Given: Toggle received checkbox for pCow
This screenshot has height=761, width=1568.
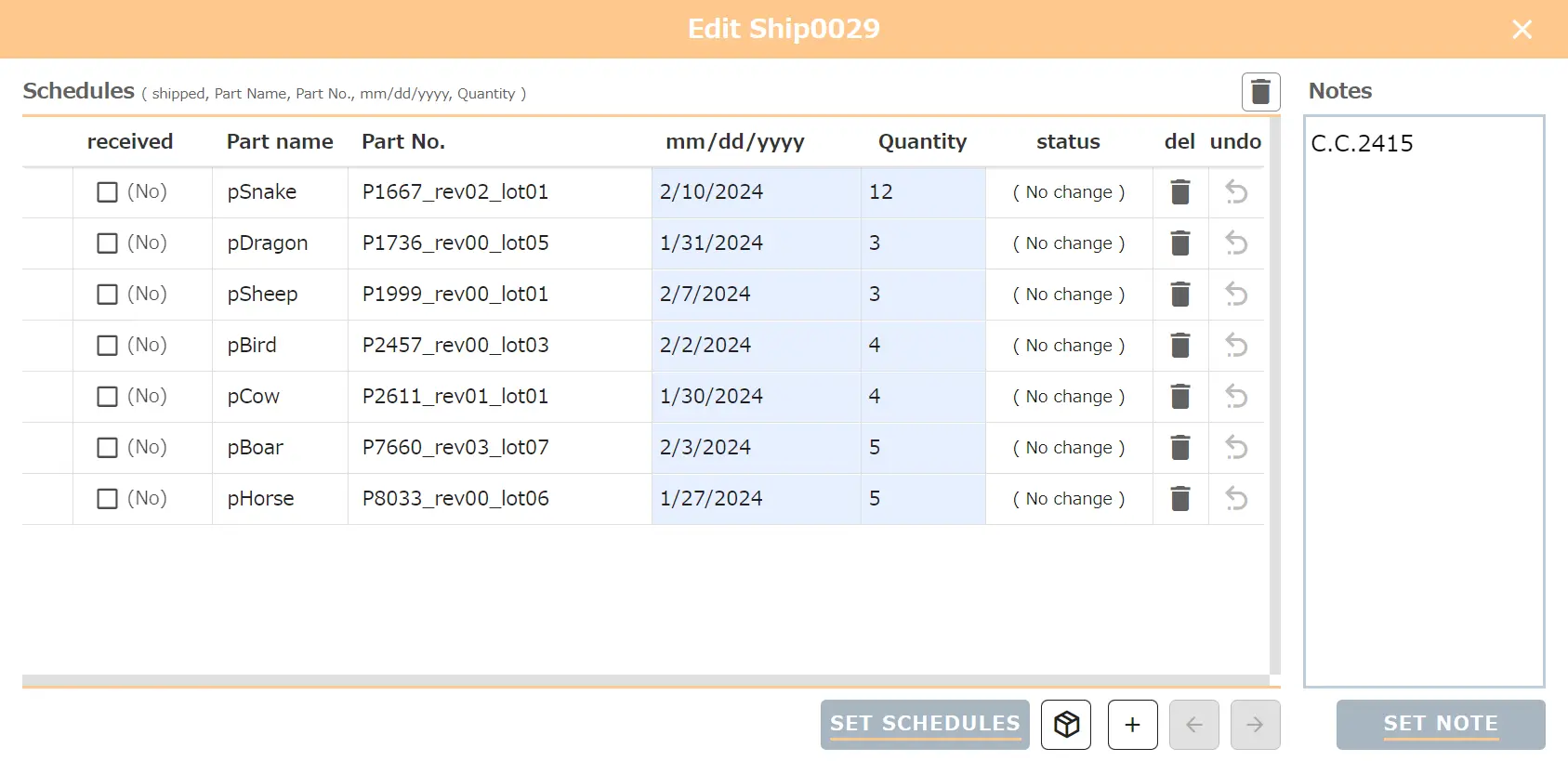Looking at the screenshot, I should (x=108, y=397).
